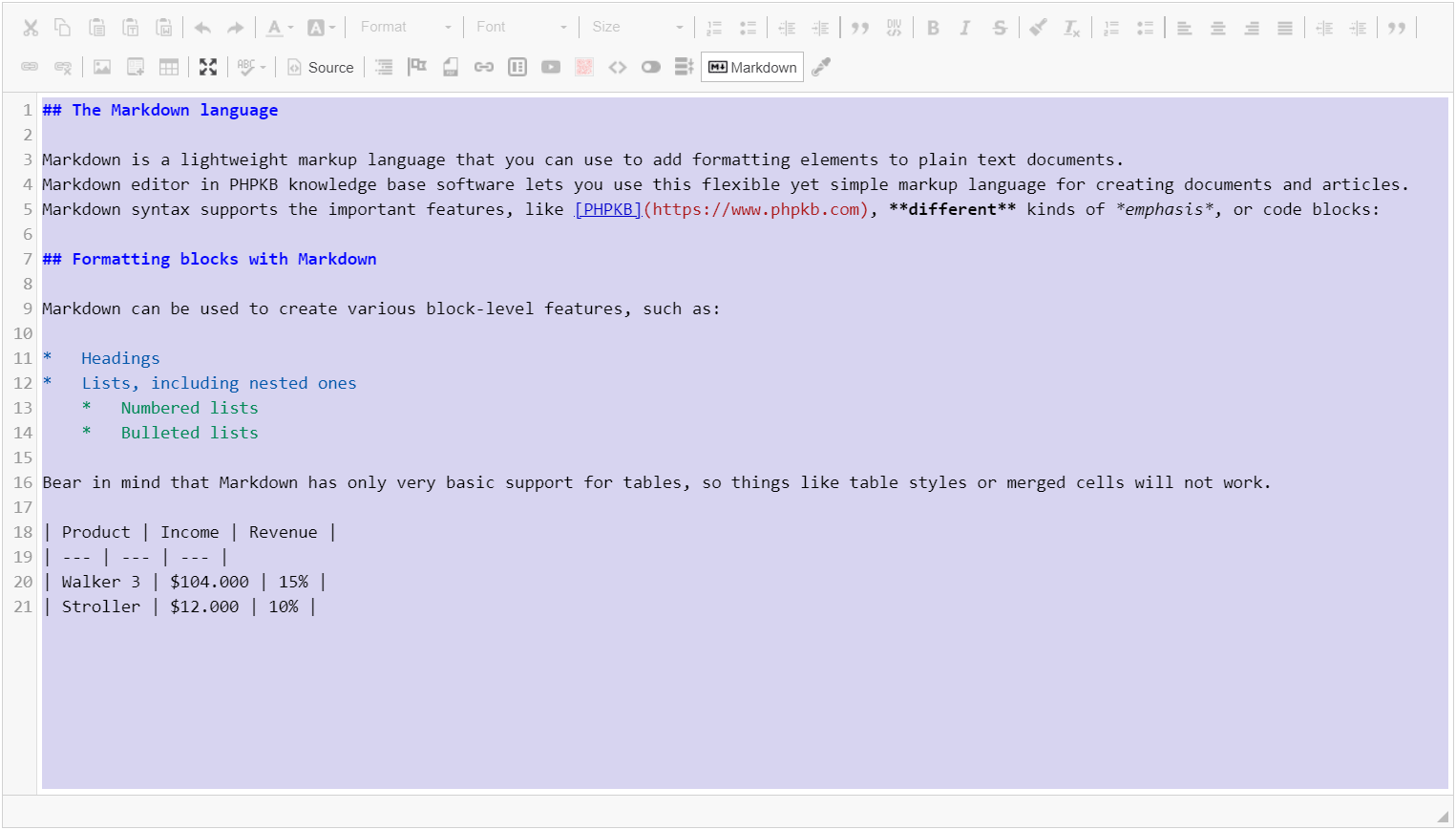The image size is (1456, 830).
Task: Click the 'Headings' list item
Action: [120, 358]
